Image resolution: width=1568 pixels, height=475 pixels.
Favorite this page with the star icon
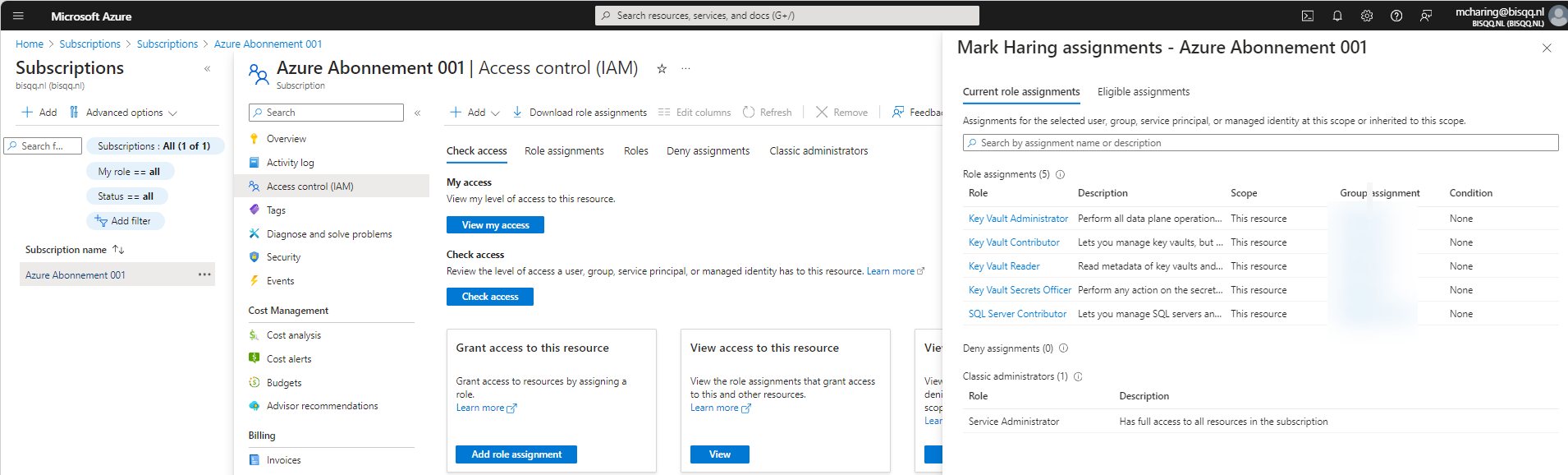[662, 69]
